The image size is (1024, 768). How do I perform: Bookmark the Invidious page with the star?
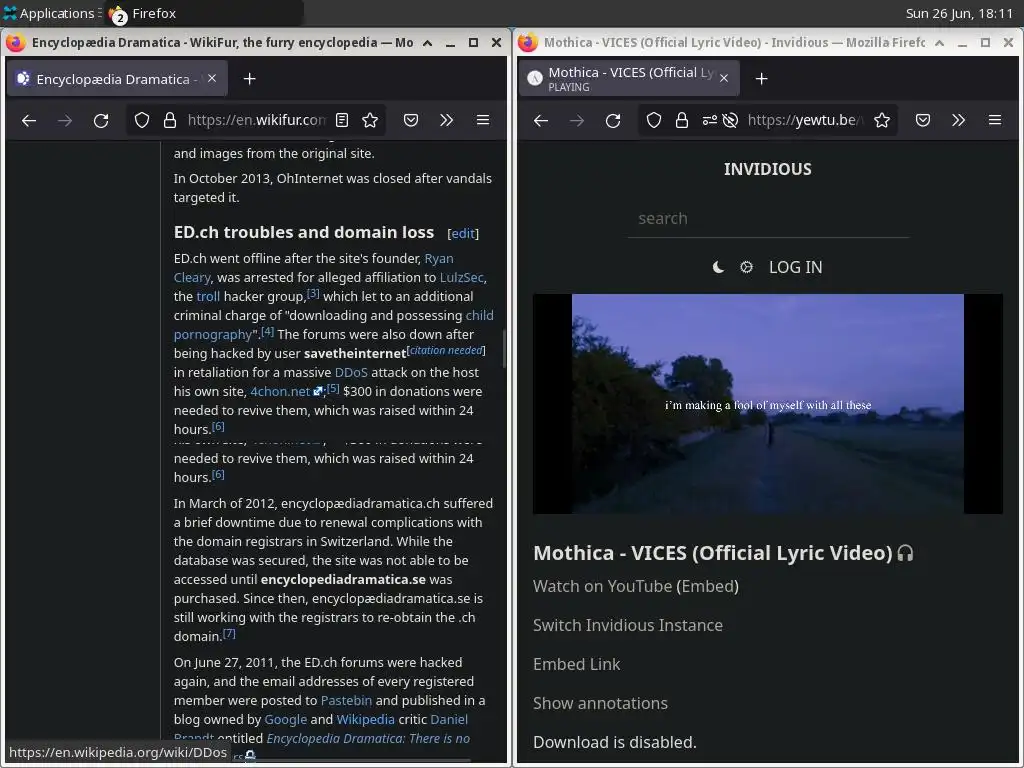coord(882,120)
